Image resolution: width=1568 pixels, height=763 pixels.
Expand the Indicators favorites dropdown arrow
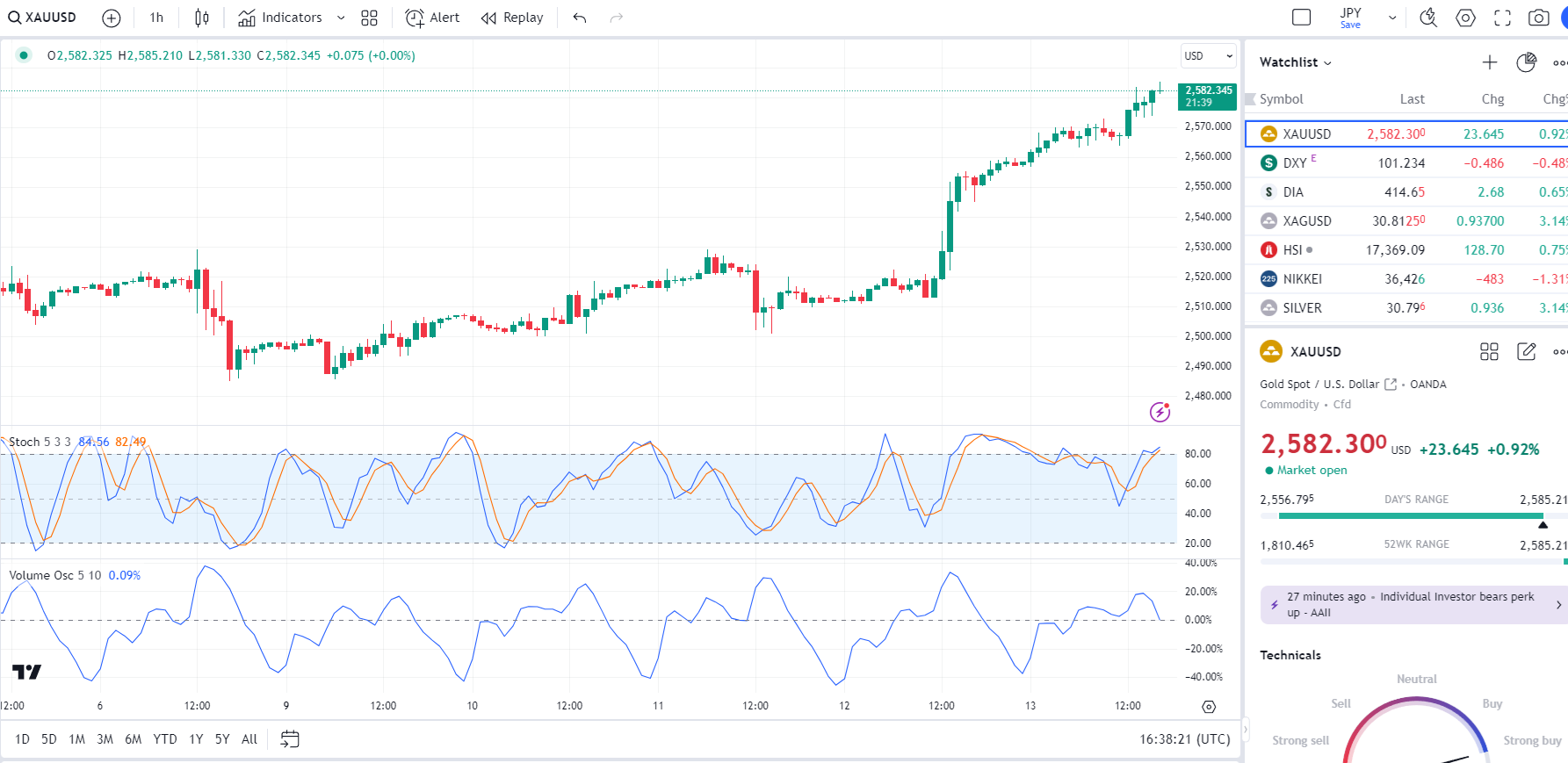coord(341,18)
